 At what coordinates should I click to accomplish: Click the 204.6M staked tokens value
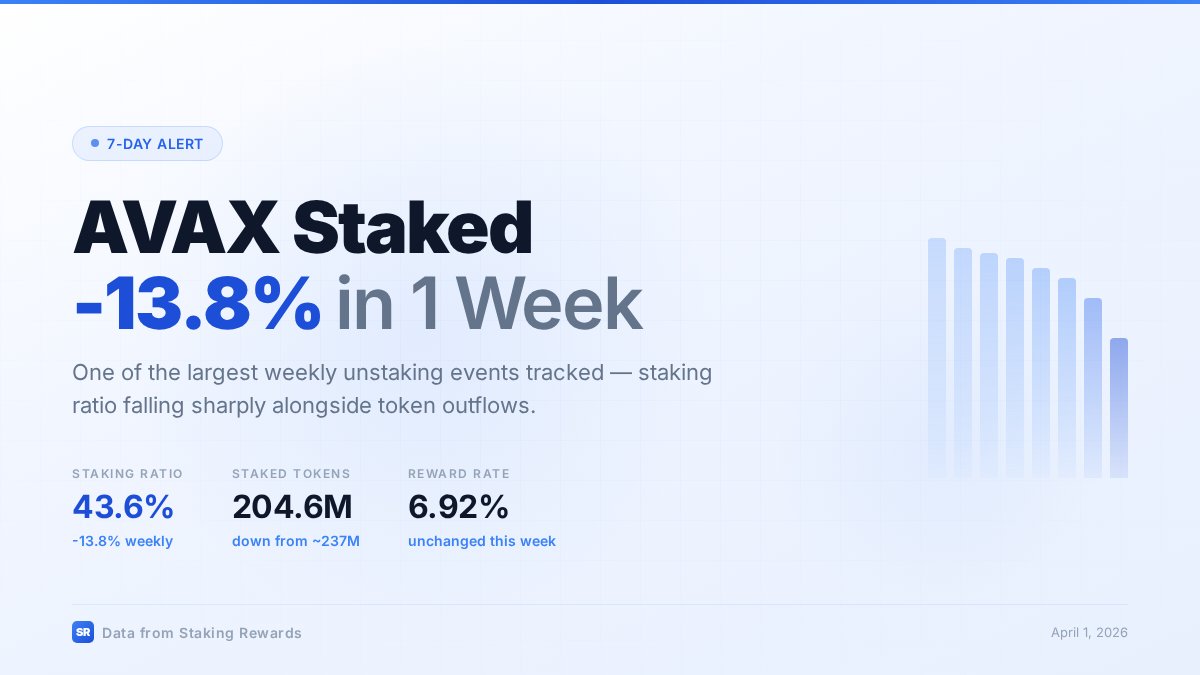click(292, 507)
